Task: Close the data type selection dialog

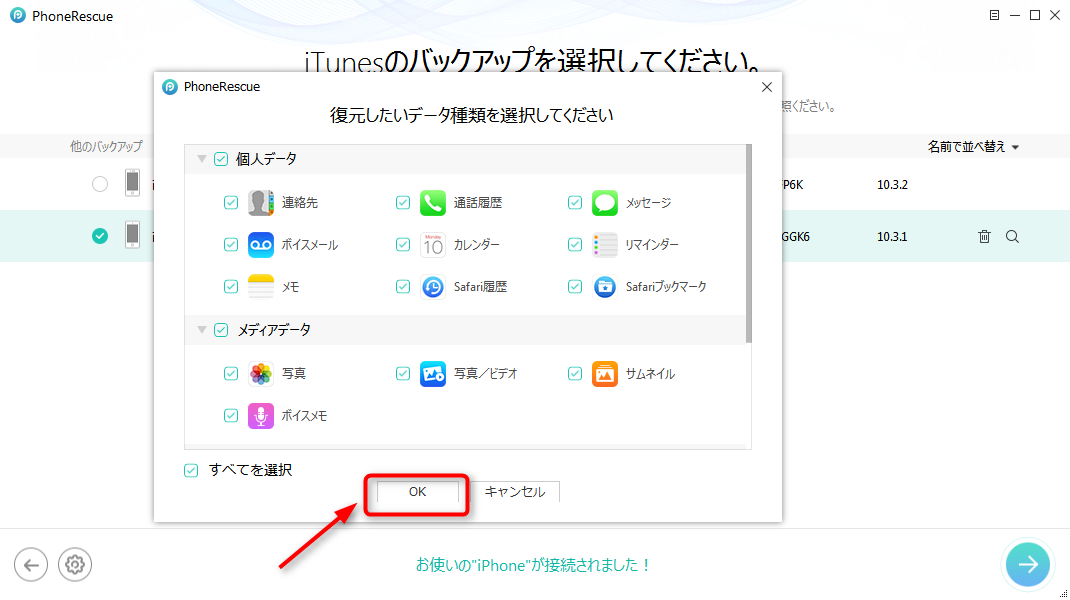Action: (x=767, y=87)
